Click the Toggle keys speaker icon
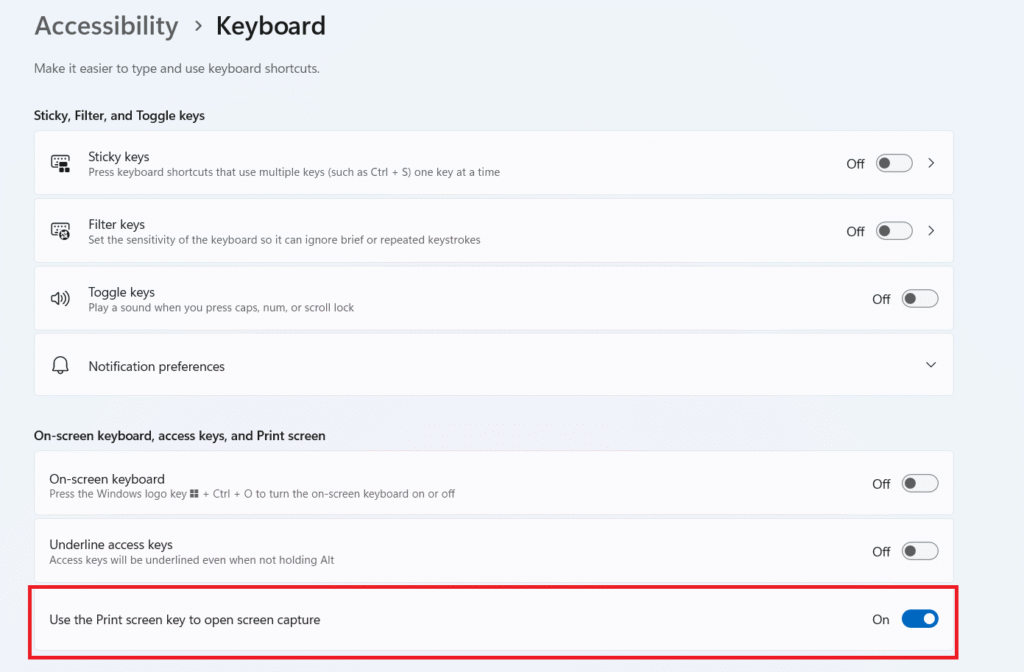 coord(60,299)
